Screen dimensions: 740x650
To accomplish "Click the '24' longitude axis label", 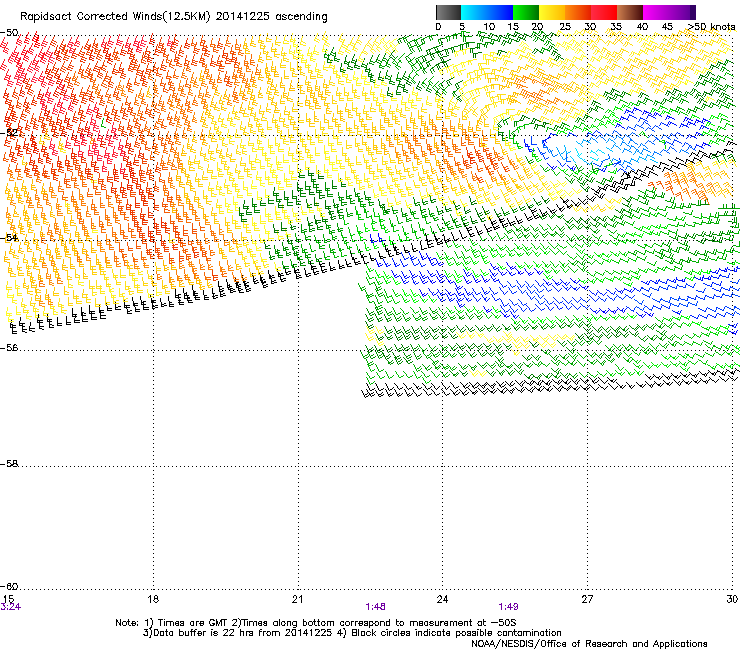I will coord(442,599).
